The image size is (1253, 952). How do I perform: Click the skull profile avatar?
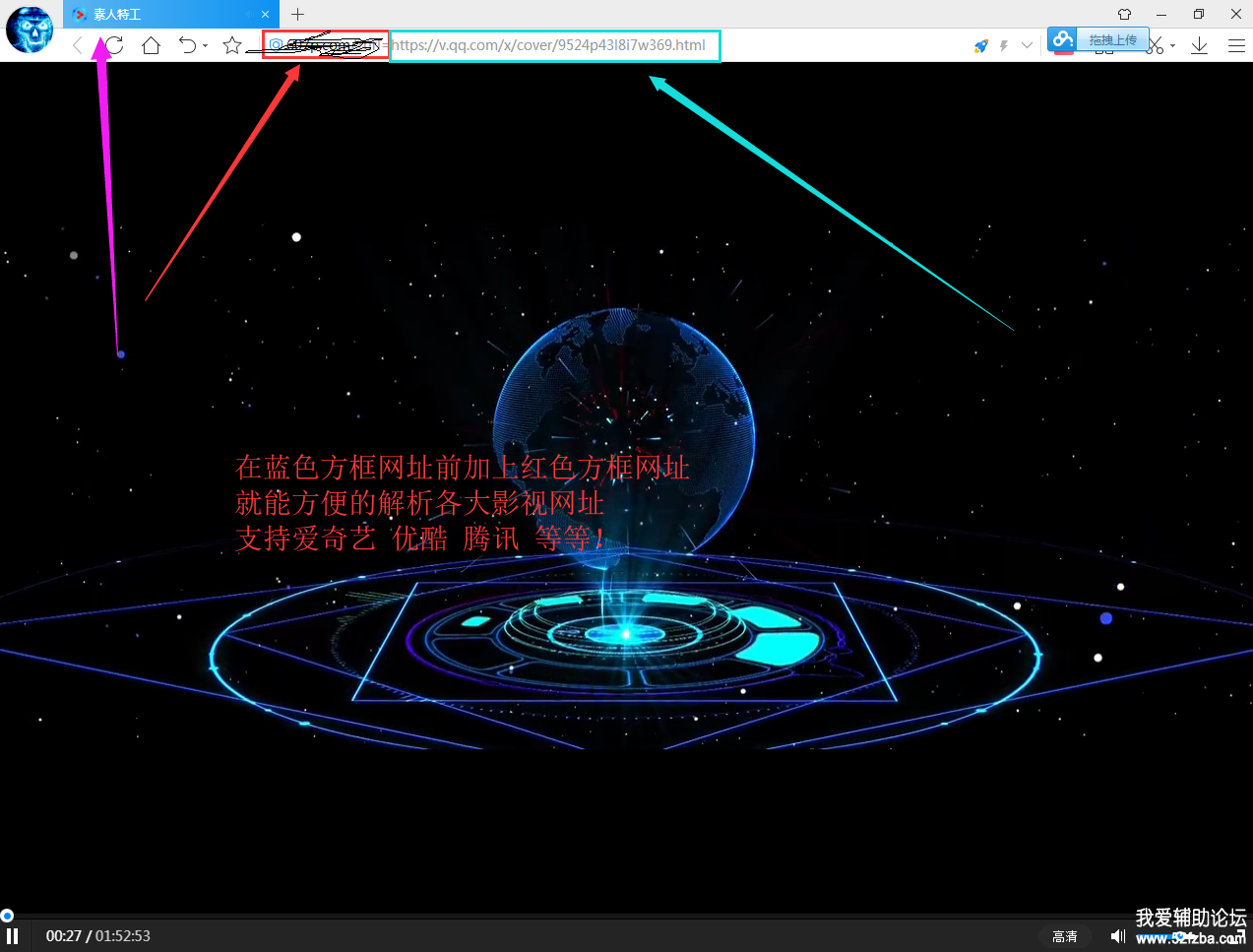pos(31,29)
